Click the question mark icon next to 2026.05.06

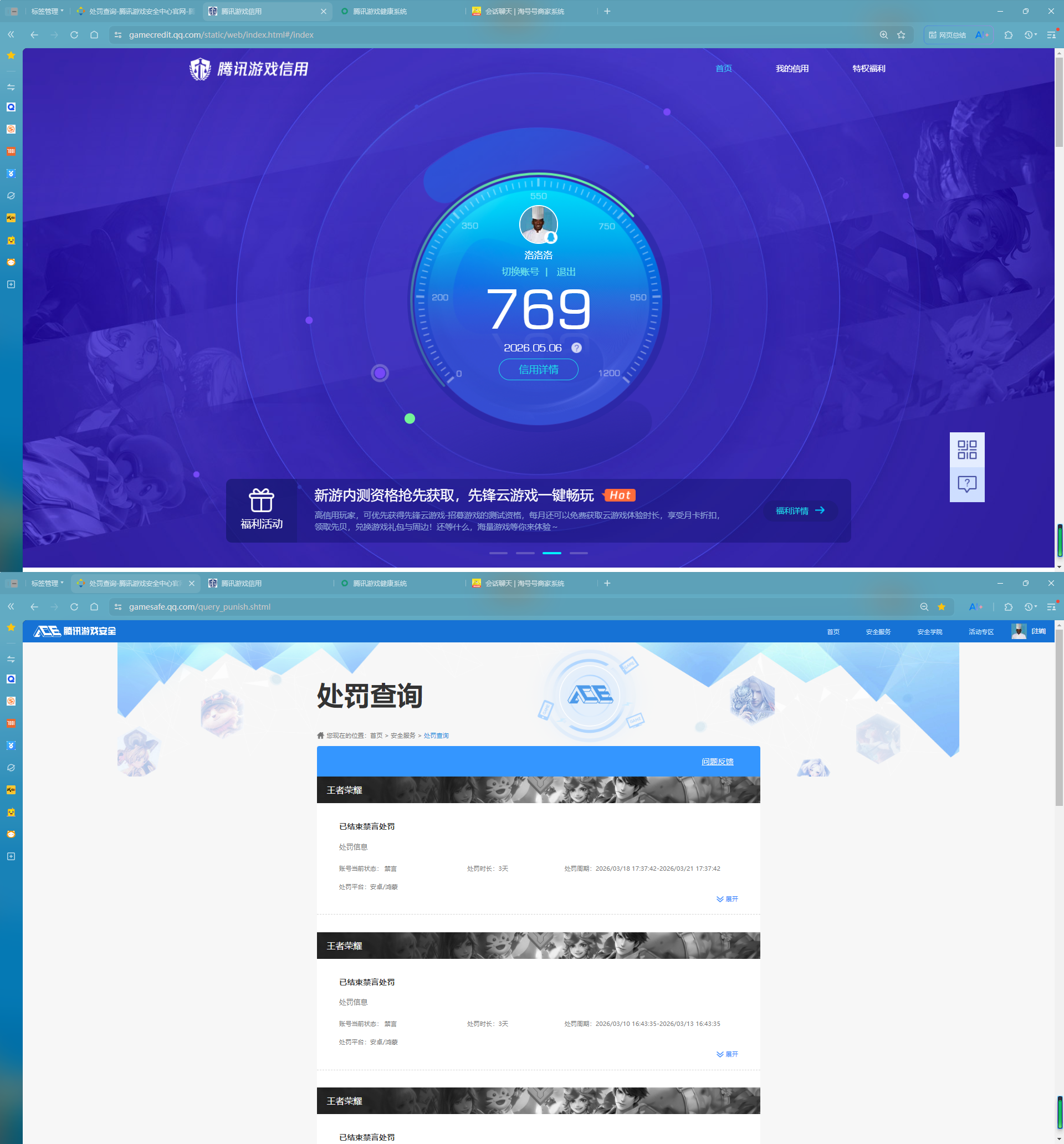(576, 348)
